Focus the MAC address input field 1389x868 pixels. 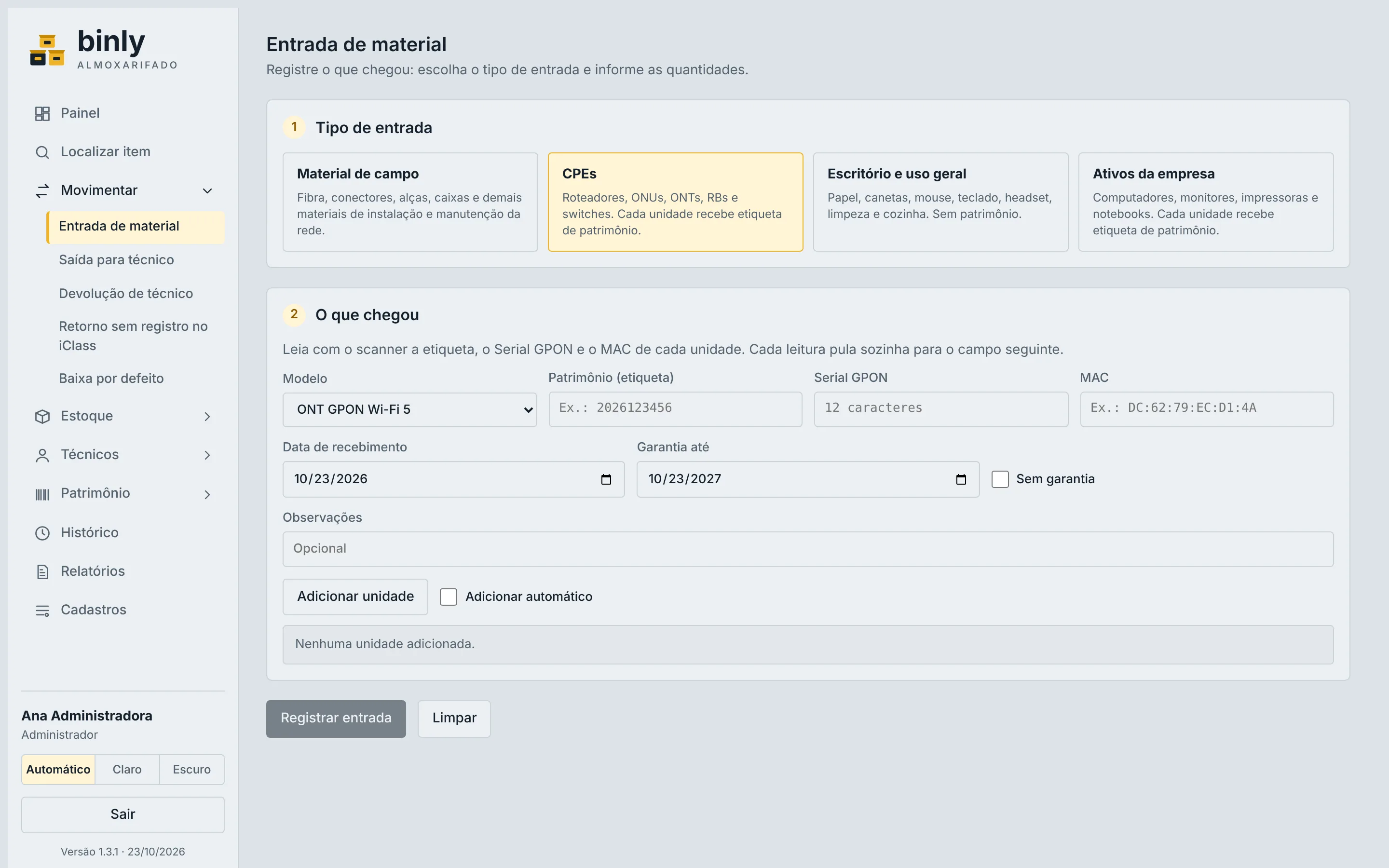1207,409
